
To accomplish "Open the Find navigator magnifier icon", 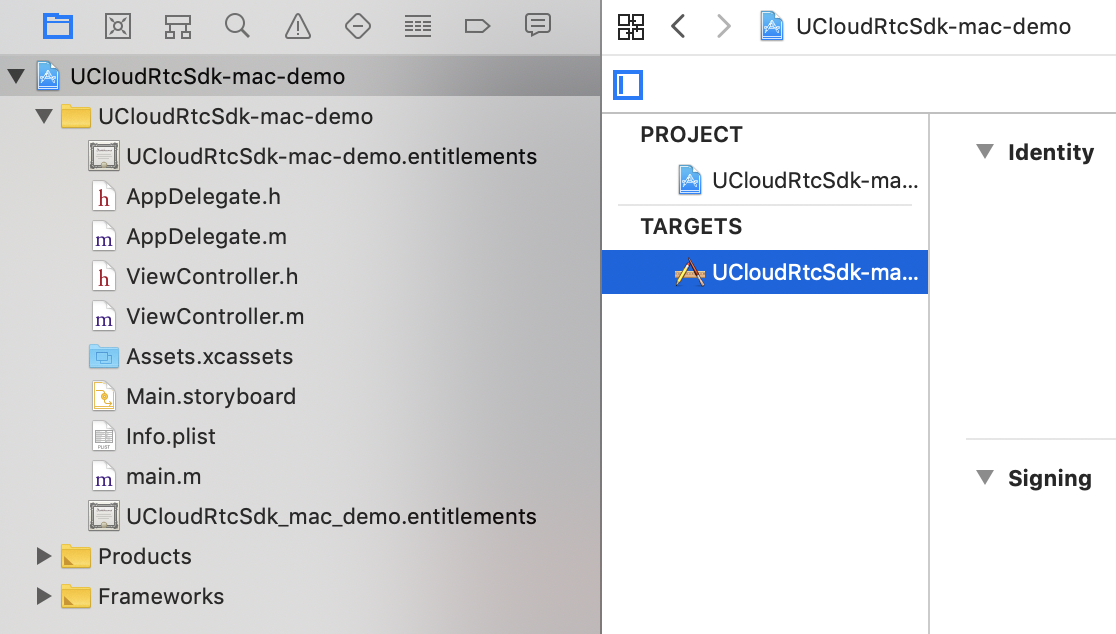I will click(x=237, y=26).
